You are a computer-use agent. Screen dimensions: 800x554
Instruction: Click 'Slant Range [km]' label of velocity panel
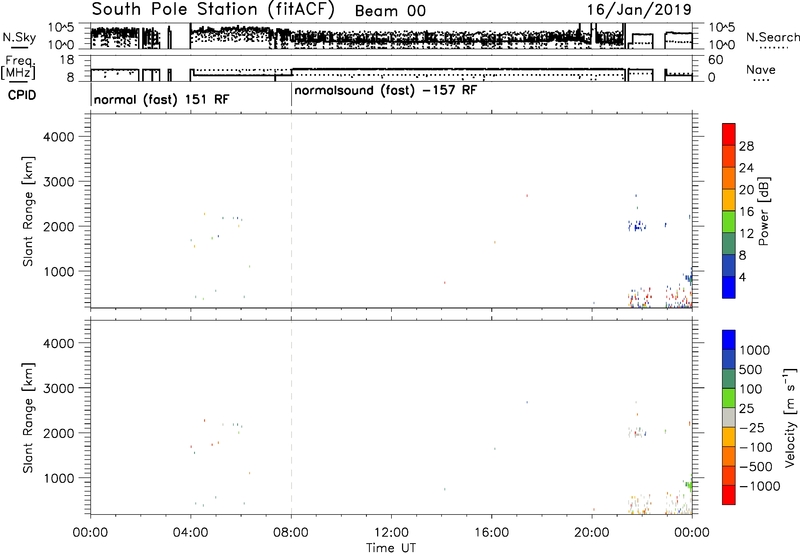pyautogui.click(x=28, y=418)
